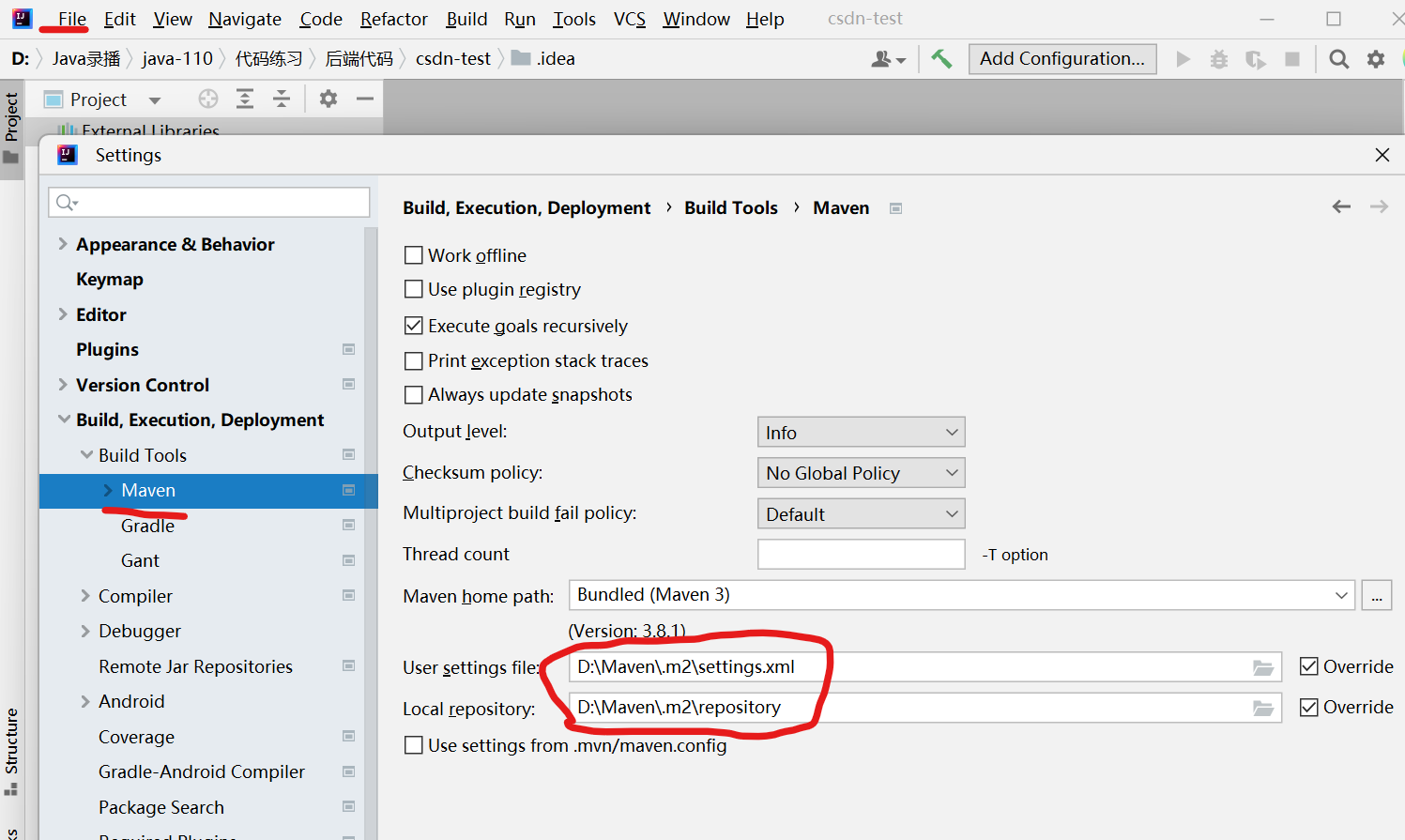This screenshot has width=1405, height=840.
Task: Click Expand All in Project panel
Action: click(245, 99)
